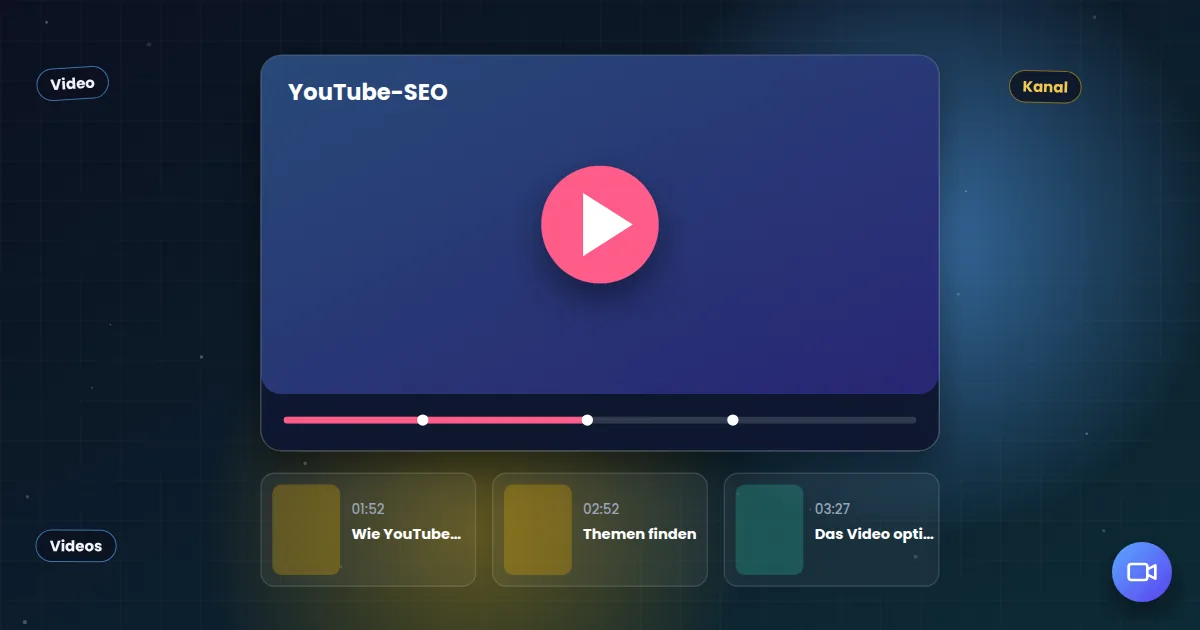Screen dimensions: 1200x630
Task: Play the YouTube-SEO video
Action: [600, 225]
